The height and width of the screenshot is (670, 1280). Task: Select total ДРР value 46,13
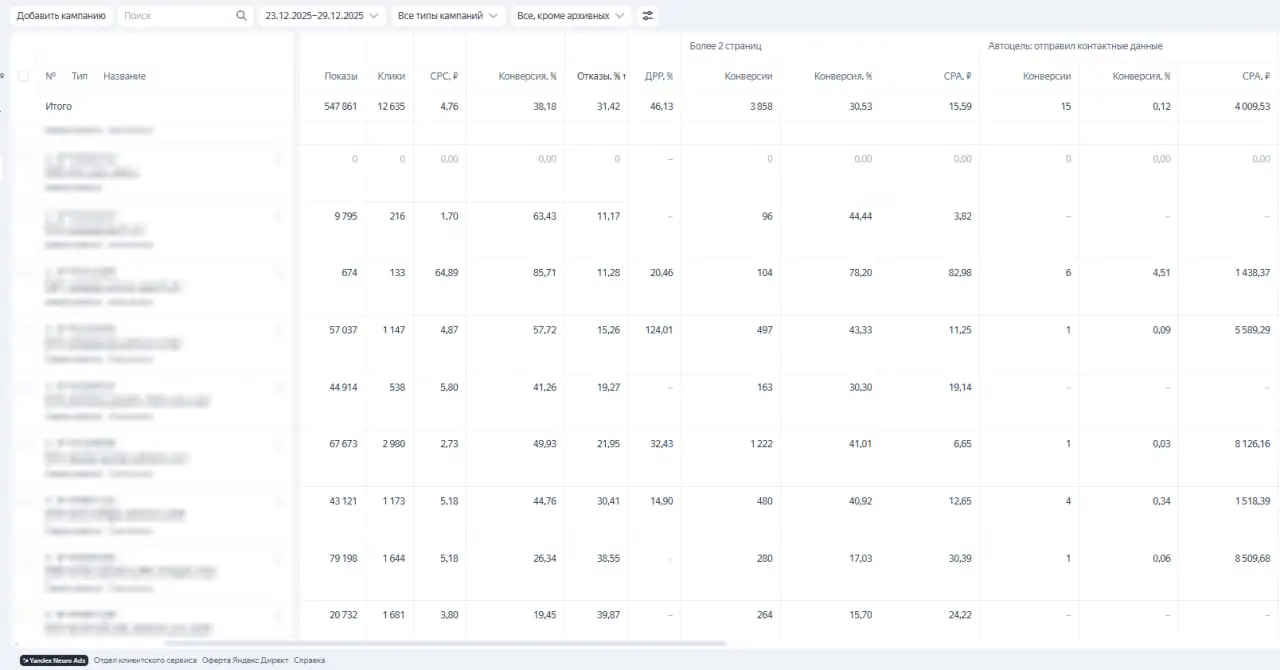click(x=661, y=106)
